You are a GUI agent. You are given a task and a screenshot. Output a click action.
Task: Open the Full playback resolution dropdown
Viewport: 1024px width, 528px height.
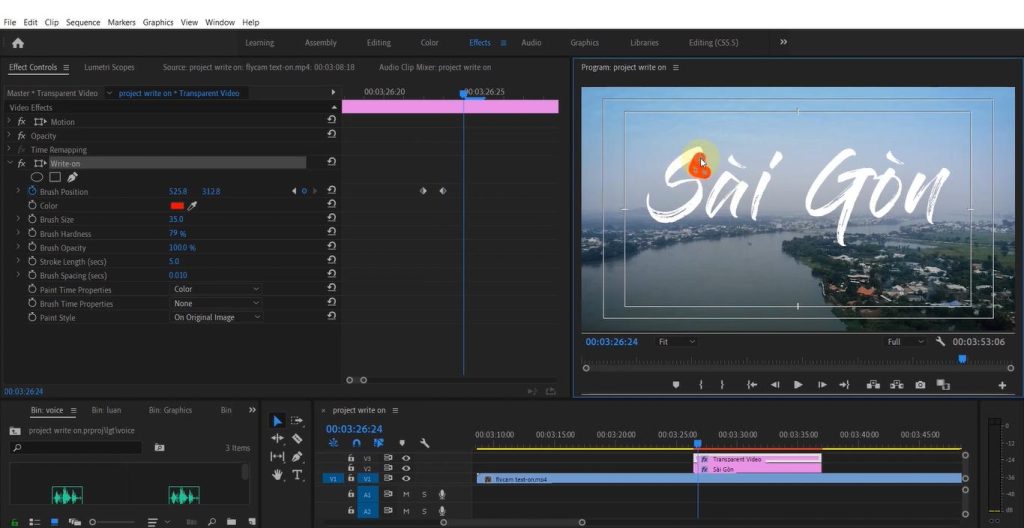tap(905, 342)
